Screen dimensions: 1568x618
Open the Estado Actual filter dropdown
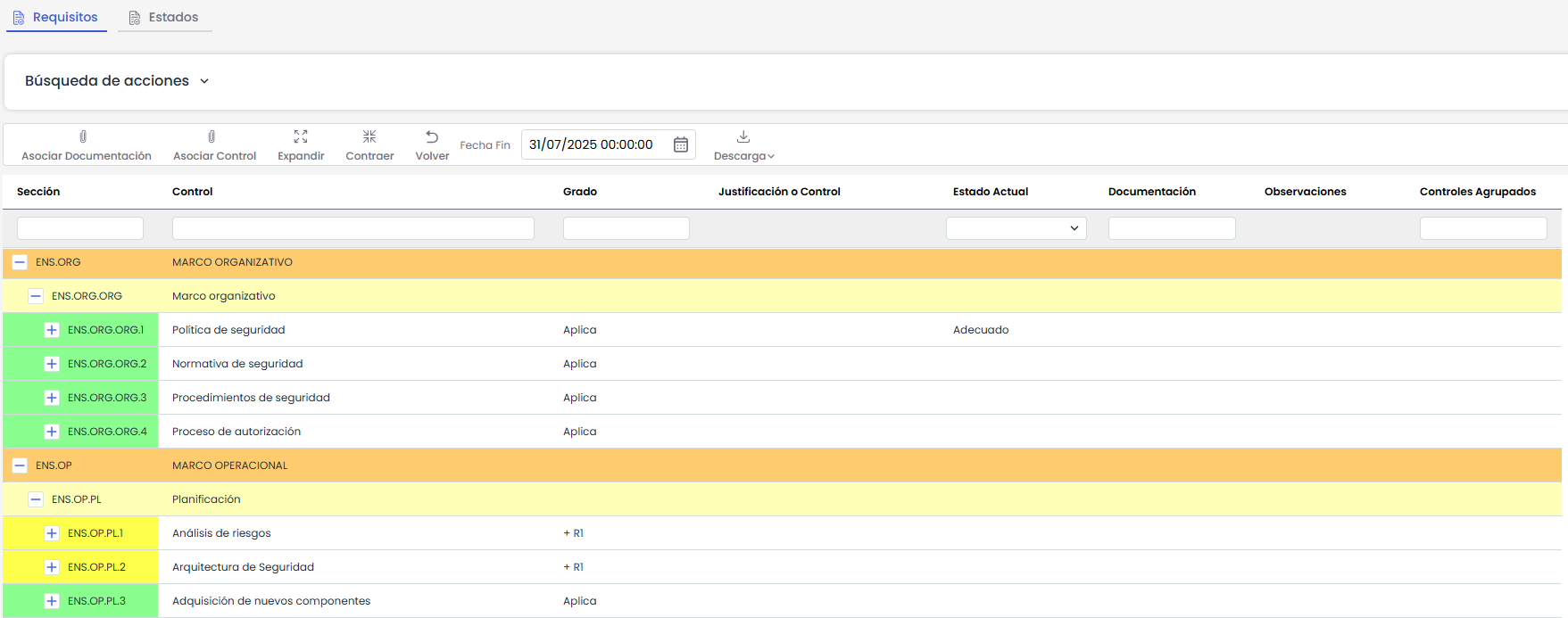click(x=1016, y=228)
